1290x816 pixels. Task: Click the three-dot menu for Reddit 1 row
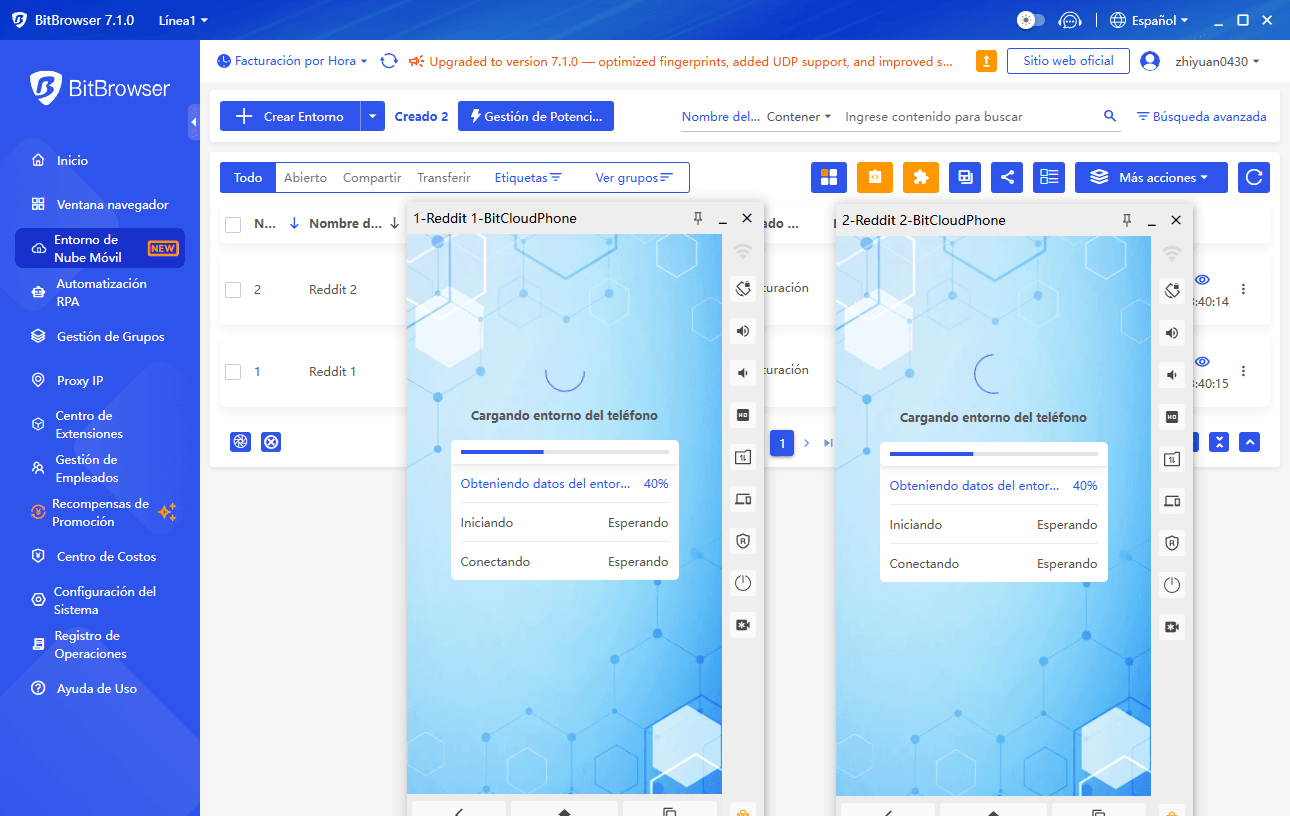pos(1244,371)
